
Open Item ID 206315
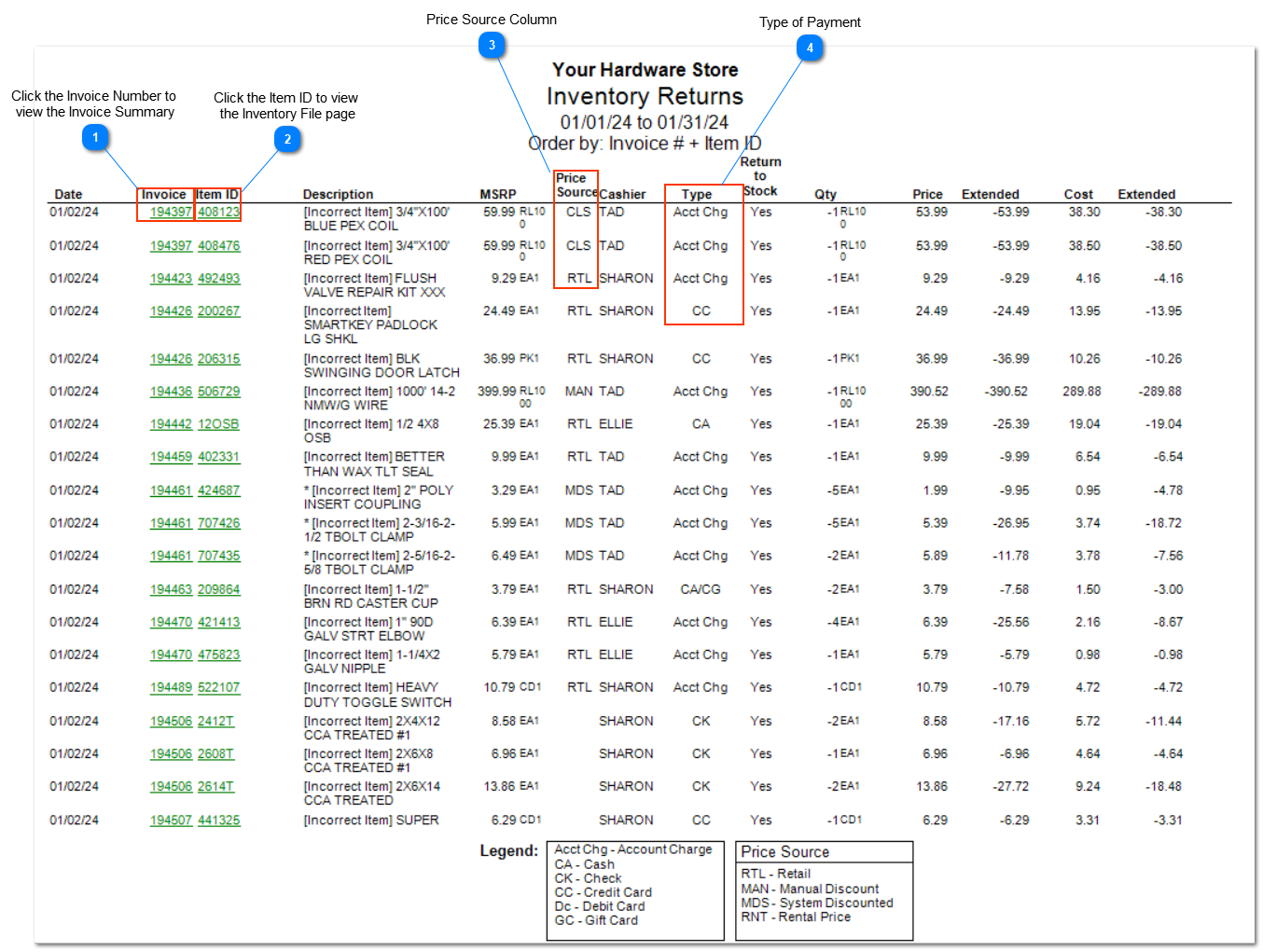point(218,359)
